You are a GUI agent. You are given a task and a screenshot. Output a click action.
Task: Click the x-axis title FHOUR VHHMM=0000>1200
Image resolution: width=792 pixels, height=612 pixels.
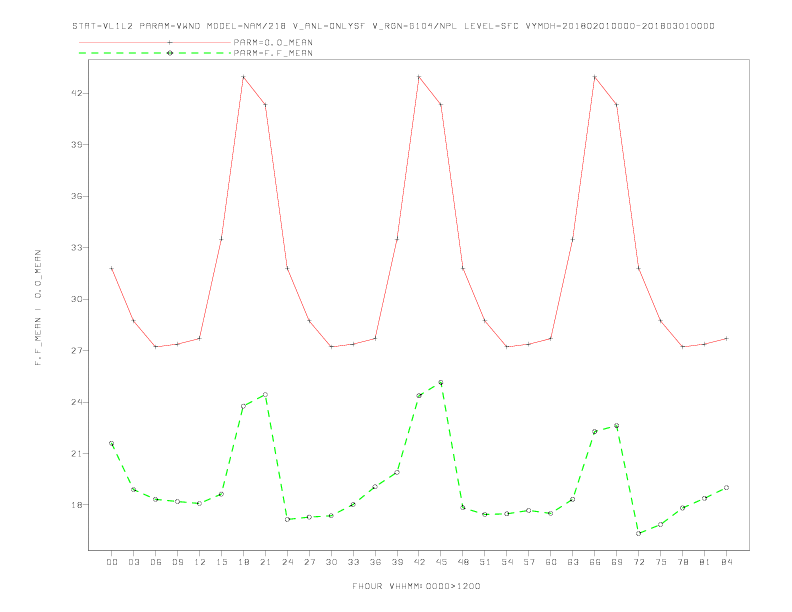416,586
